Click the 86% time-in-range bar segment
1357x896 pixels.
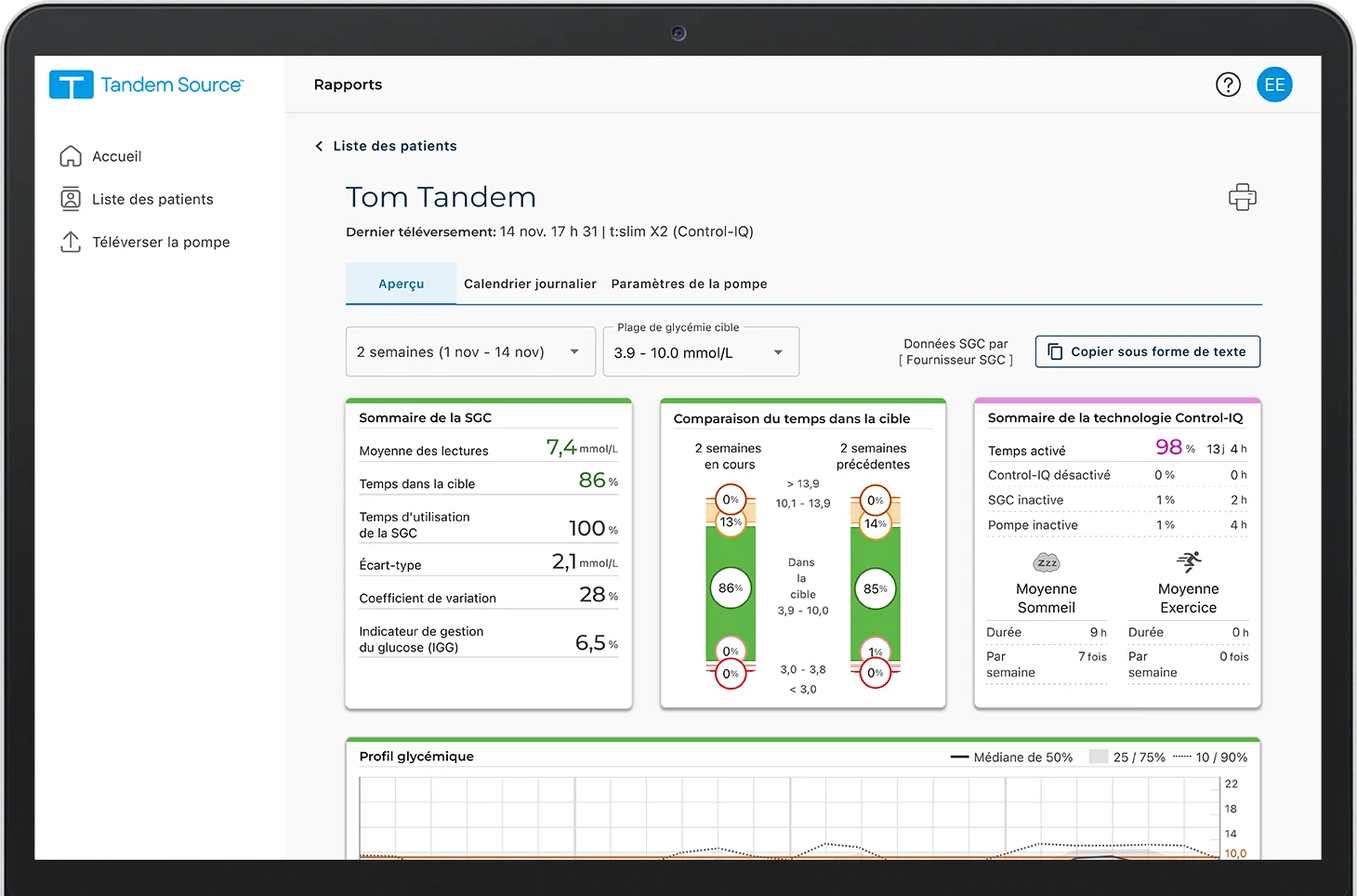click(x=731, y=587)
